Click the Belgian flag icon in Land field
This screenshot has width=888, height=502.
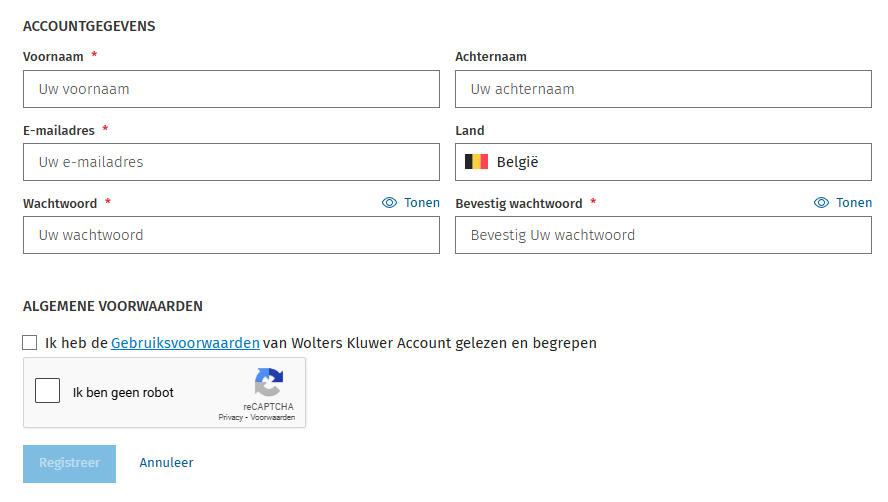pos(476,162)
